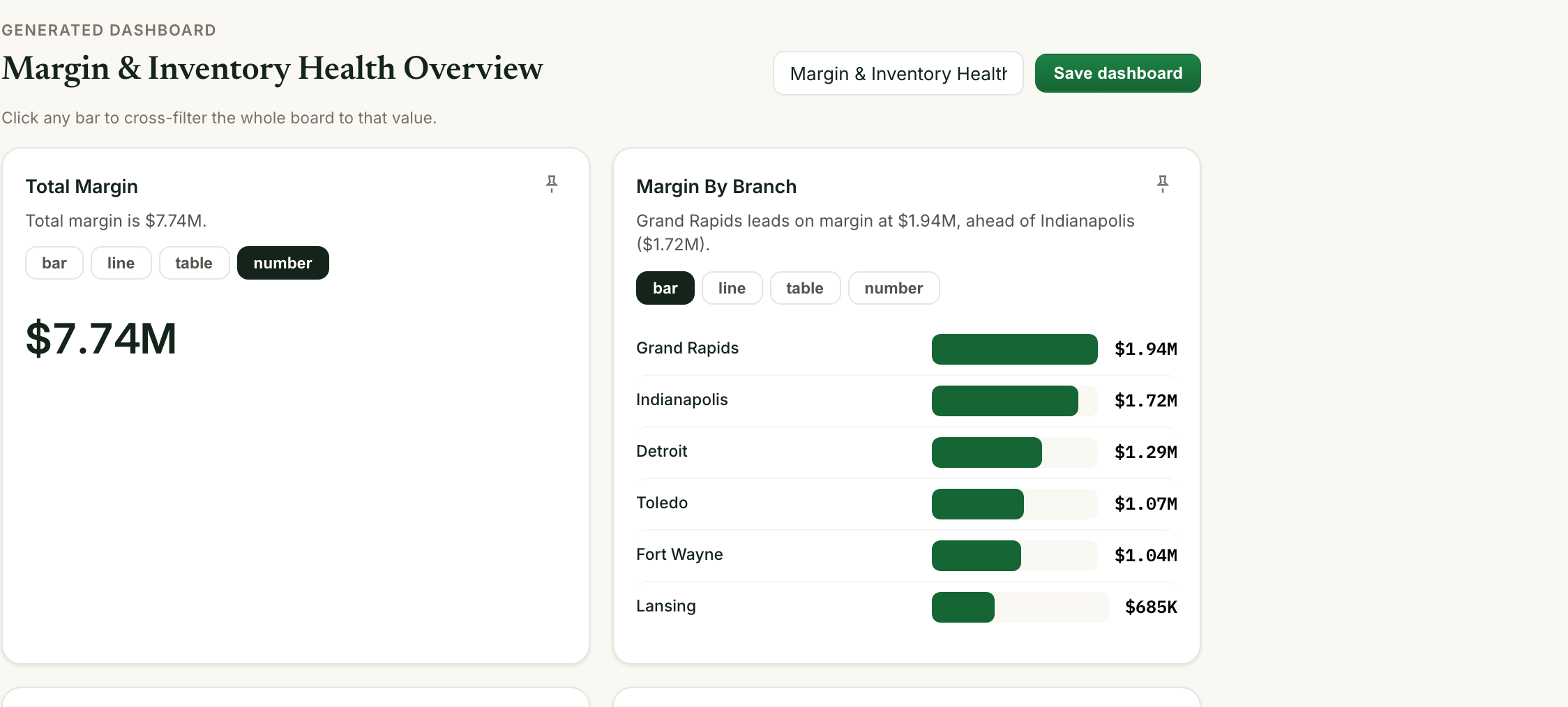Pin the Total Margin card
1568x707 pixels.
(x=552, y=184)
